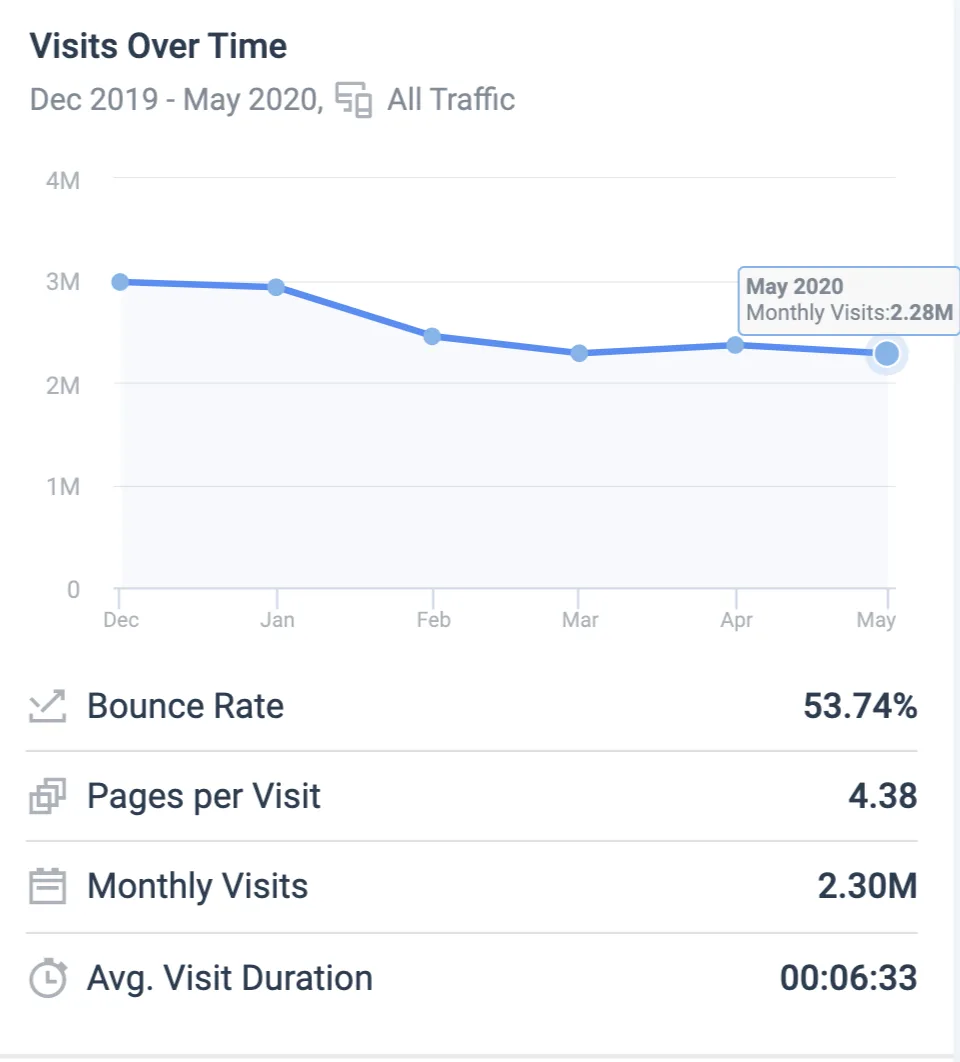Click the Monthly Visits 2.30M value
Image resolution: width=960 pixels, height=1062 pixels.
tap(866, 886)
